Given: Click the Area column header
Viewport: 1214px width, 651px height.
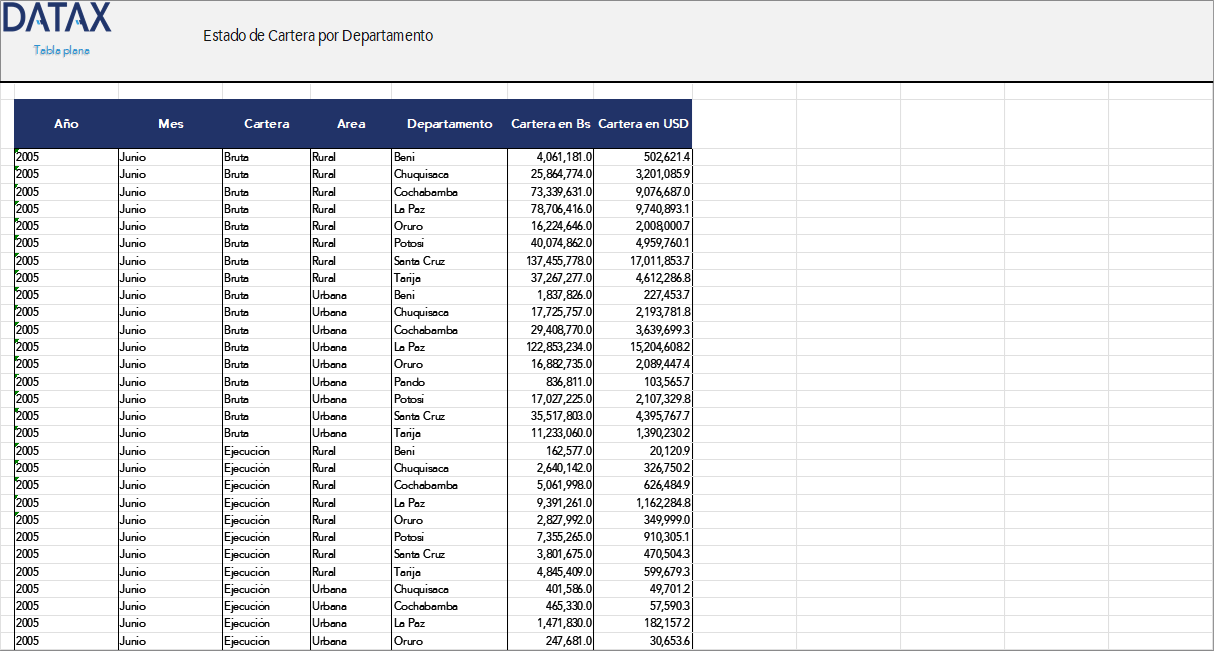Looking at the screenshot, I should coord(351,124).
